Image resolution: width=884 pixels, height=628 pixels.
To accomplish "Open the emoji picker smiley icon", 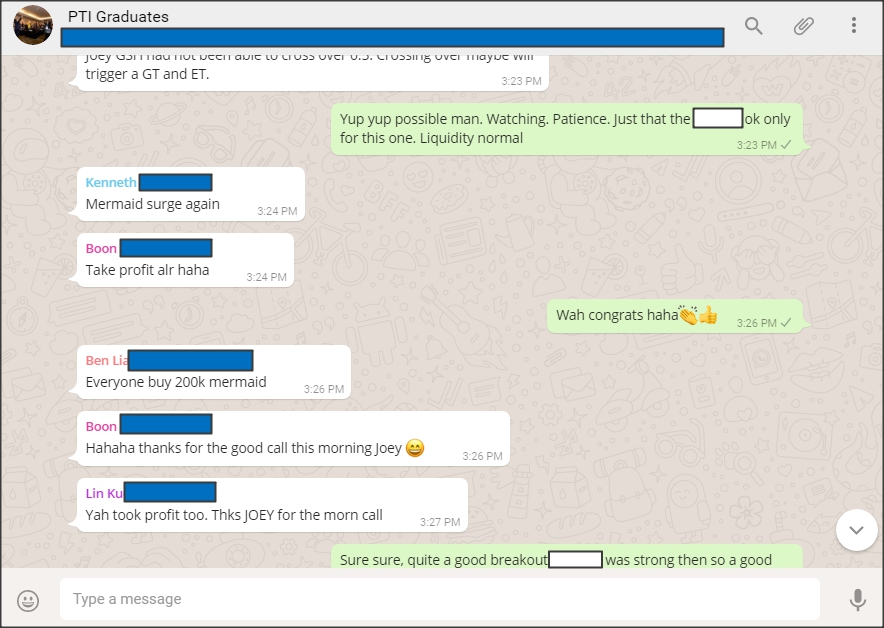I will point(28,601).
